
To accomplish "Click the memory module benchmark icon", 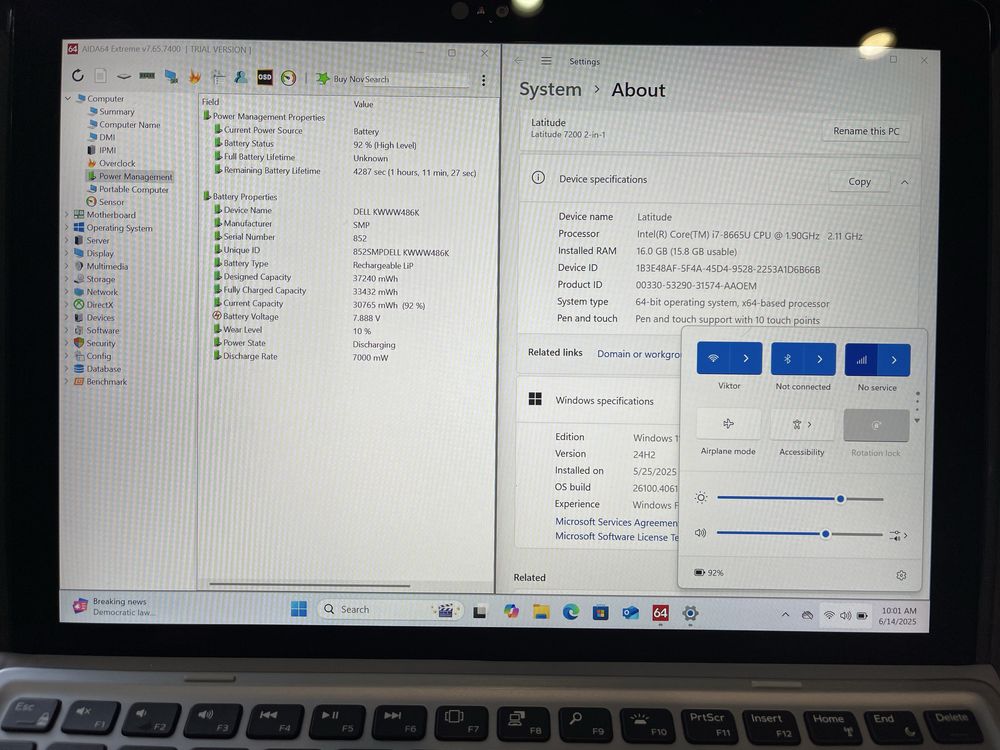I will pyautogui.click(x=147, y=76).
